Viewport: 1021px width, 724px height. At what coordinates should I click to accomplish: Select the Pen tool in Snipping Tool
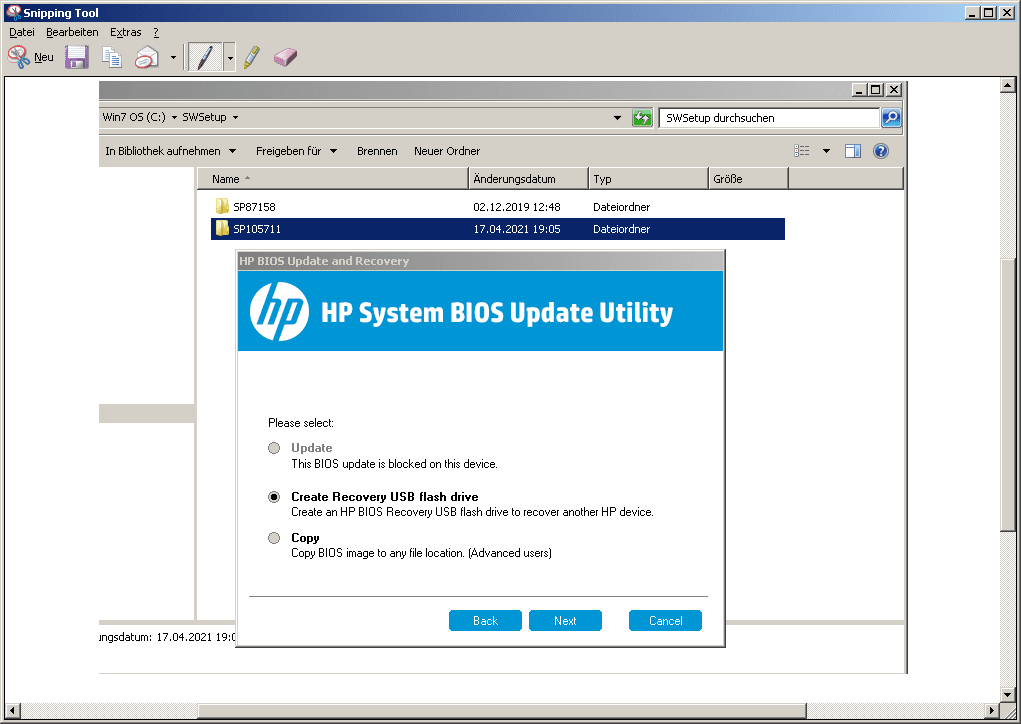[205, 57]
